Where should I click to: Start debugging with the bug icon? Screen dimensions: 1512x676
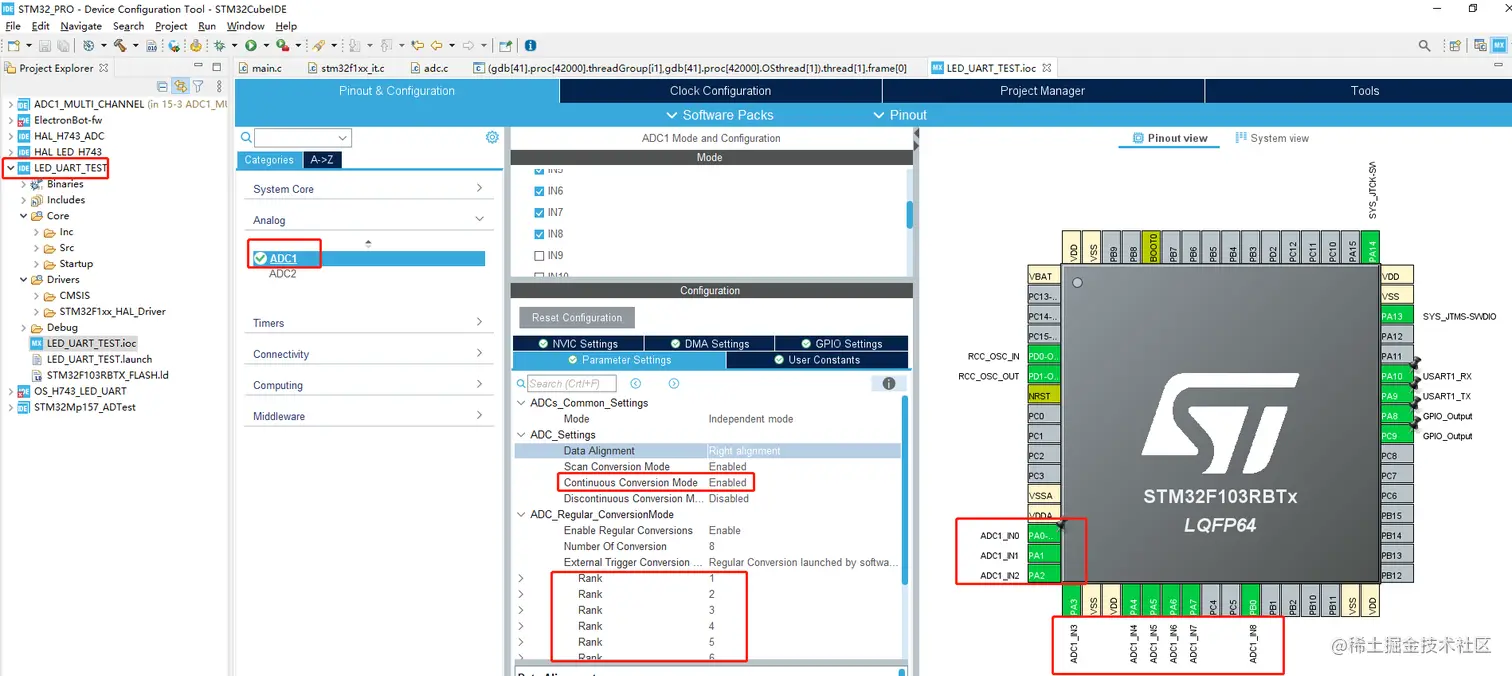click(x=219, y=46)
